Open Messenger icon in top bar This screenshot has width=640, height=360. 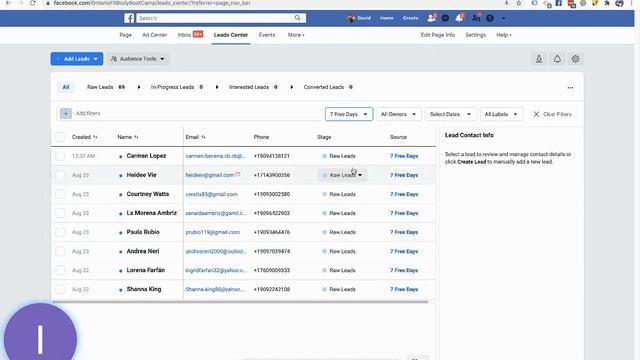coord(445,18)
